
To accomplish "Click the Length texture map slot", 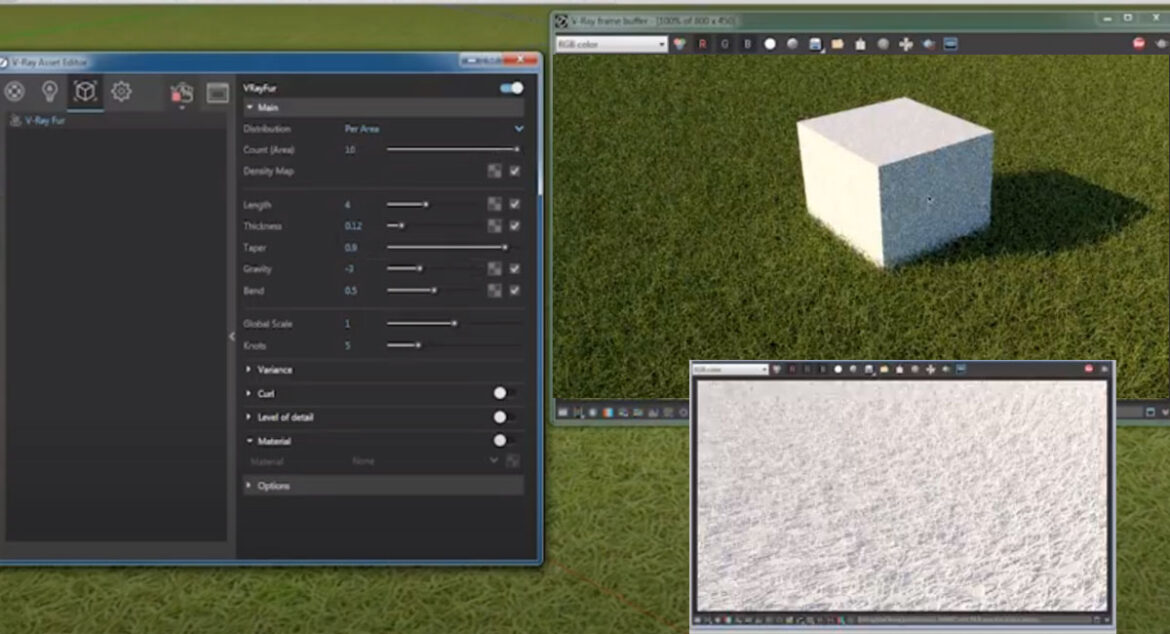I will tap(494, 204).
